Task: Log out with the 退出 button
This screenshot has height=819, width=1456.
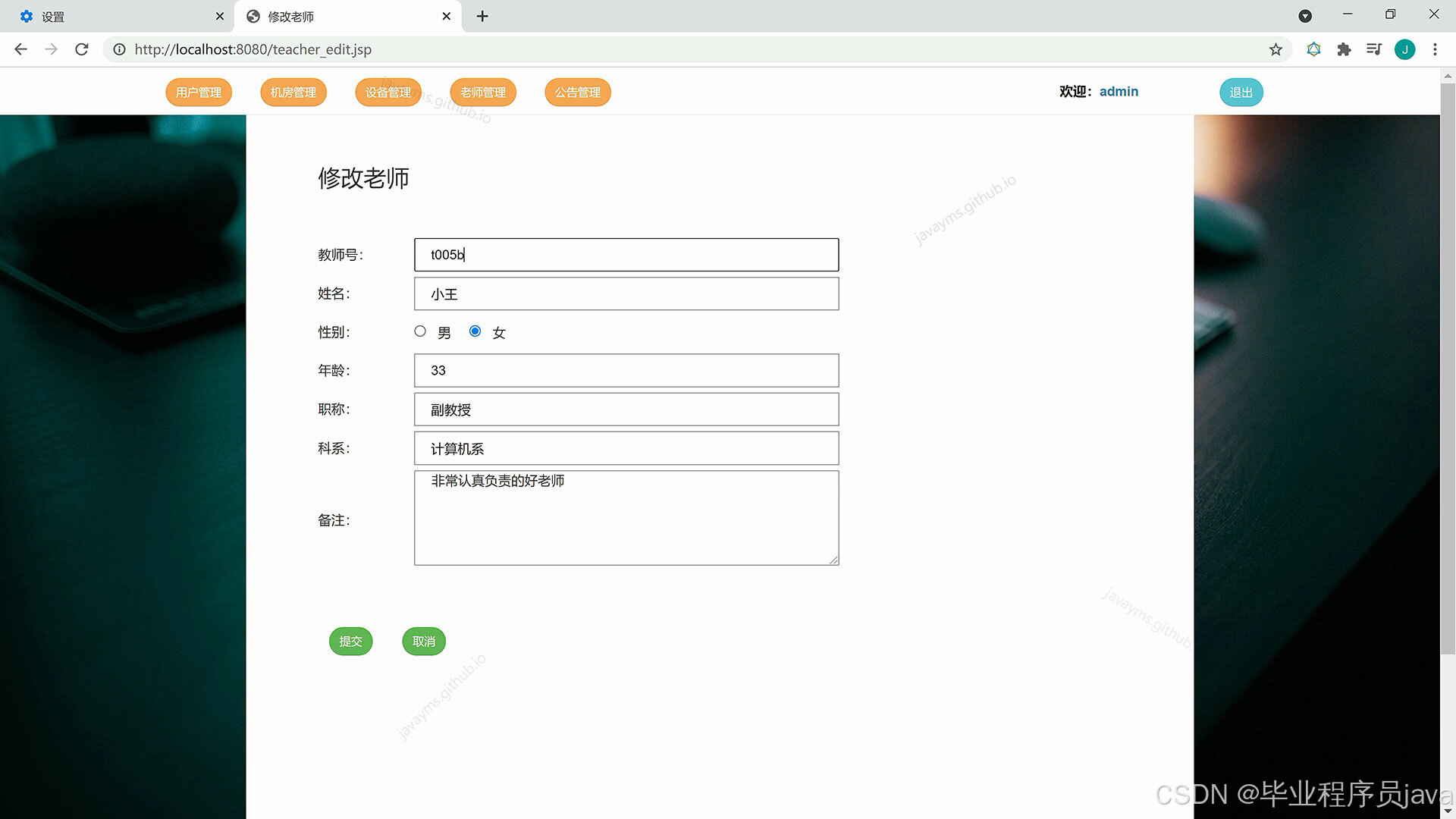Action: click(1241, 93)
